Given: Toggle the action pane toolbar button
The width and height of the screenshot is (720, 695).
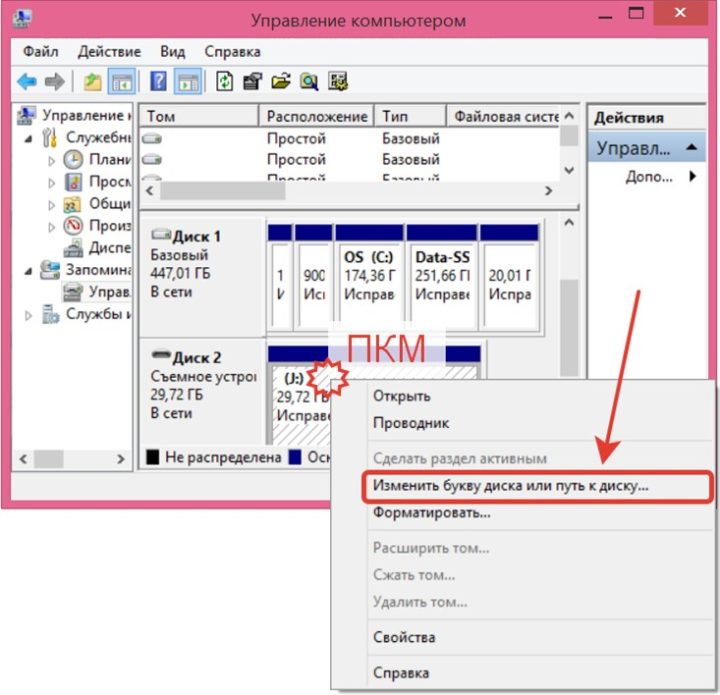Looking at the screenshot, I should point(187,82).
